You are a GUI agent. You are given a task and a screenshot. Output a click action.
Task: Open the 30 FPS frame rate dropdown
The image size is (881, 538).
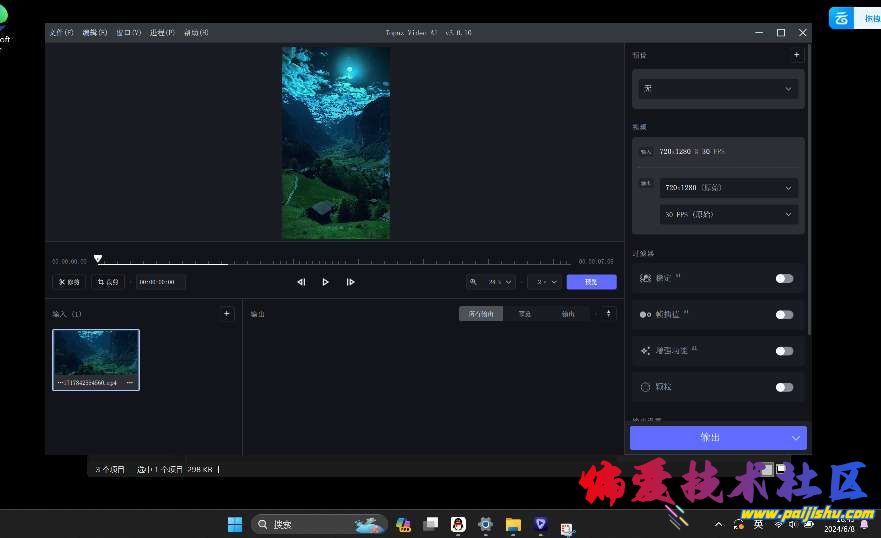[727, 214]
